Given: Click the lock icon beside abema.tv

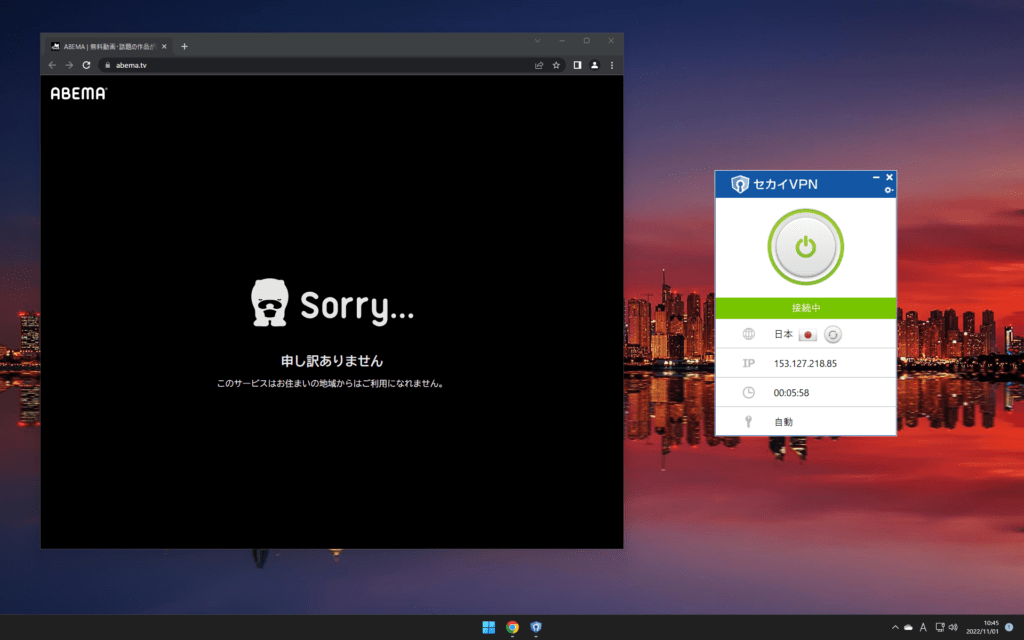Looking at the screenshot, I should tap(108, 65).
